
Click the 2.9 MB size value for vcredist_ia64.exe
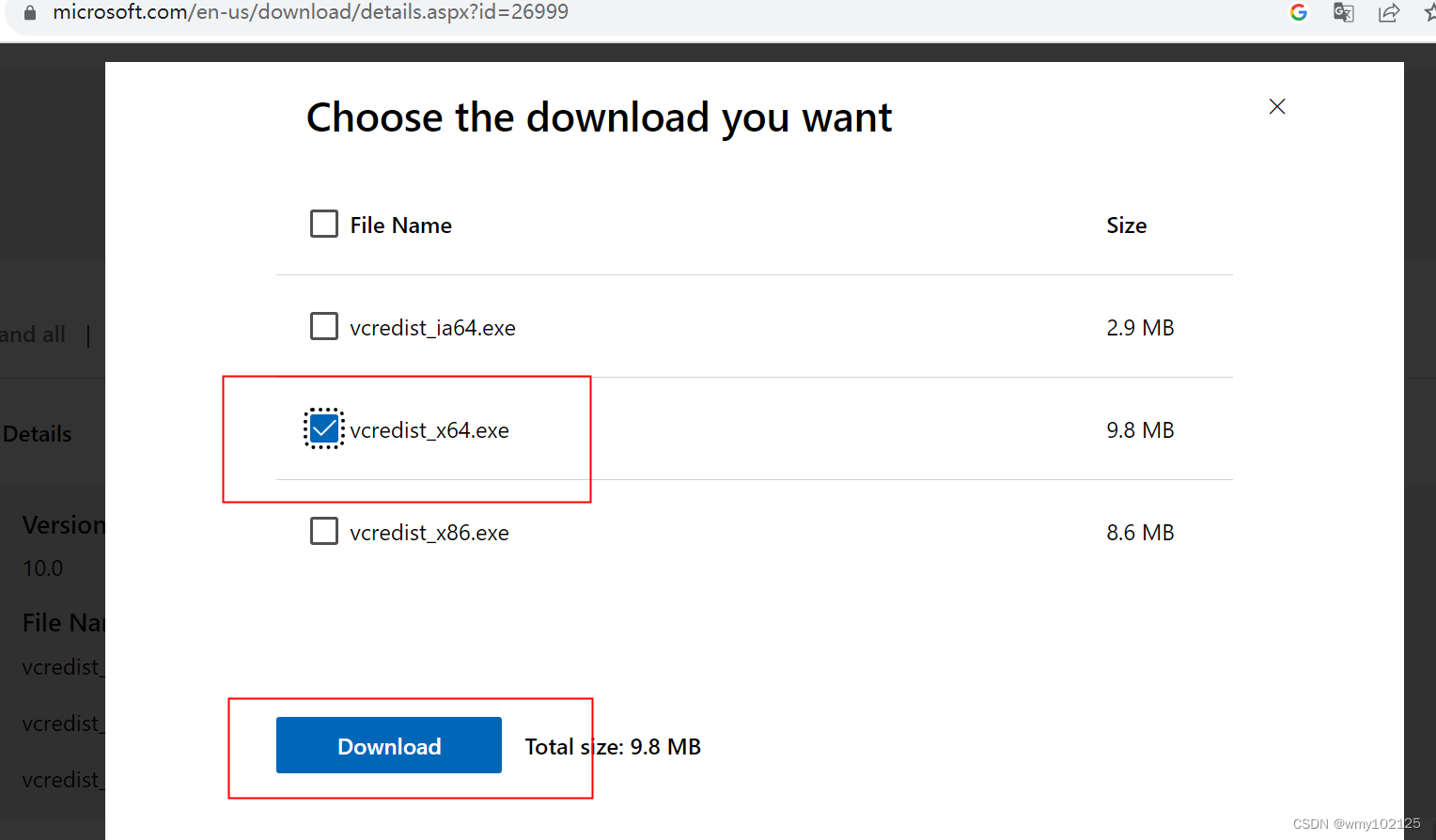pyautogui.click(x=1140, y=327)
